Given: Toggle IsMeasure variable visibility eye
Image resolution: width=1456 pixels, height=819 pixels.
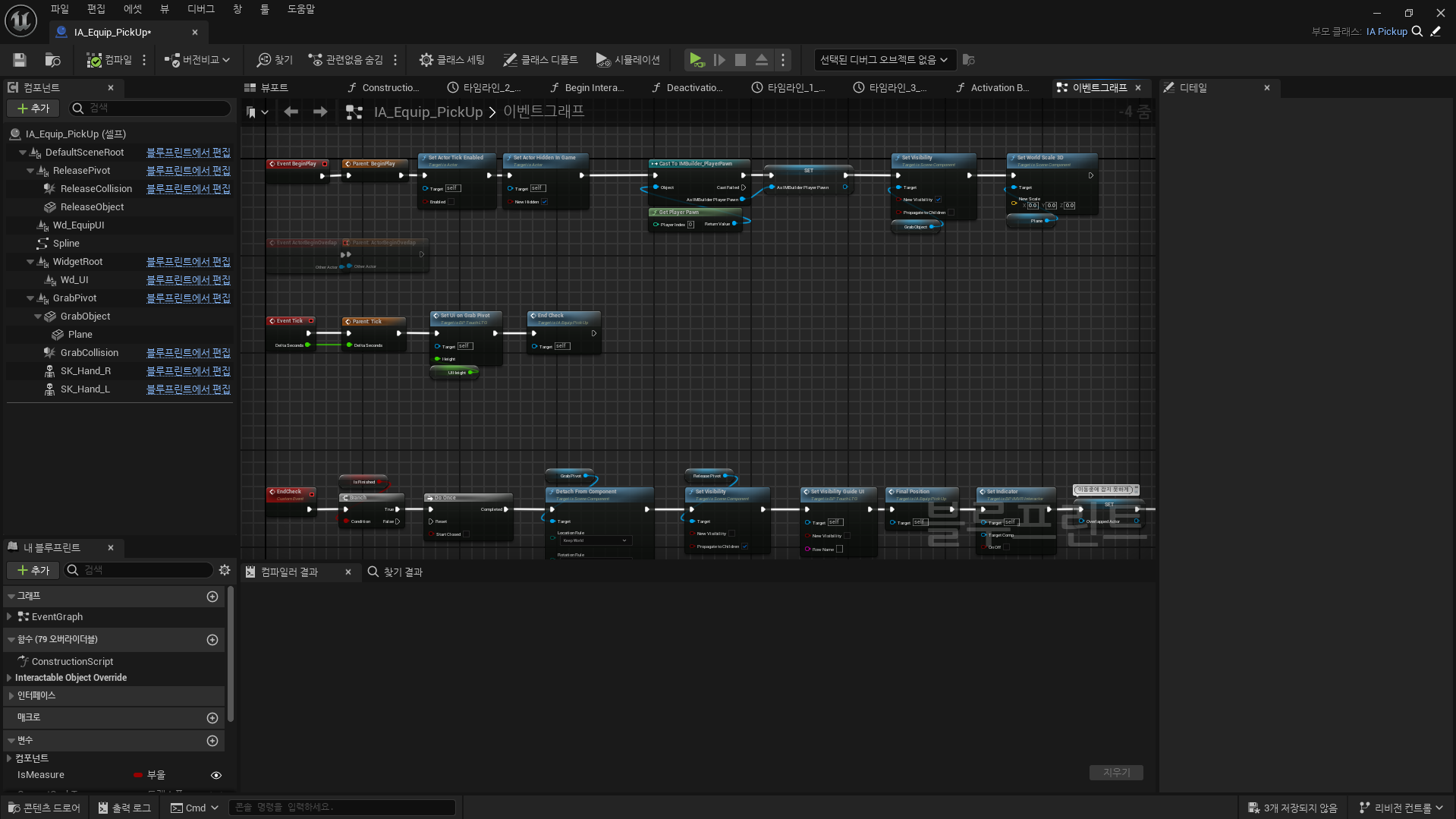Looking at the screenshot, I should pyautogui.click(x=216, y=775).
